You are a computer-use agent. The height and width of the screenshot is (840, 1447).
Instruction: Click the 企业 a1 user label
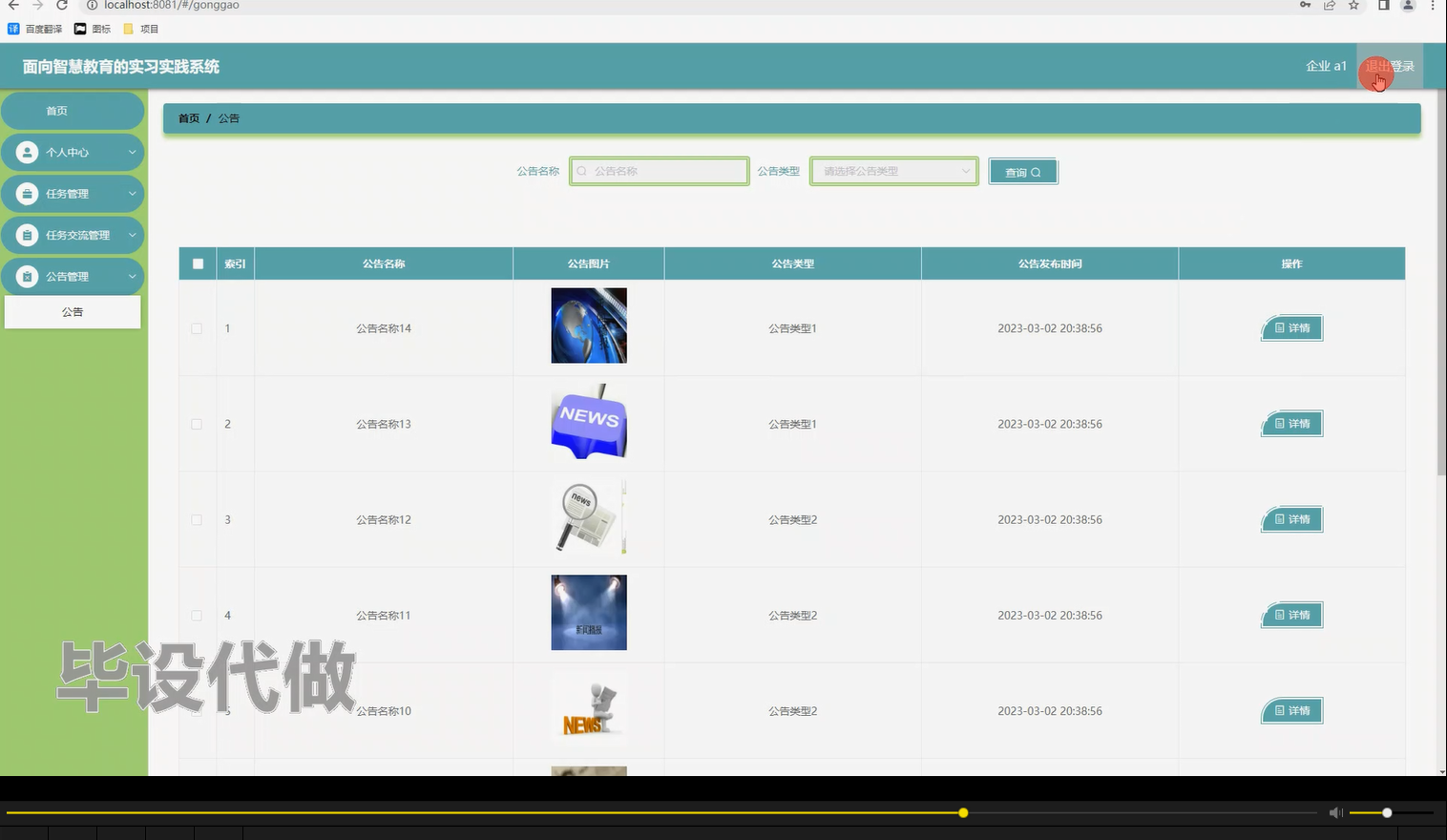coord(1326,66)
